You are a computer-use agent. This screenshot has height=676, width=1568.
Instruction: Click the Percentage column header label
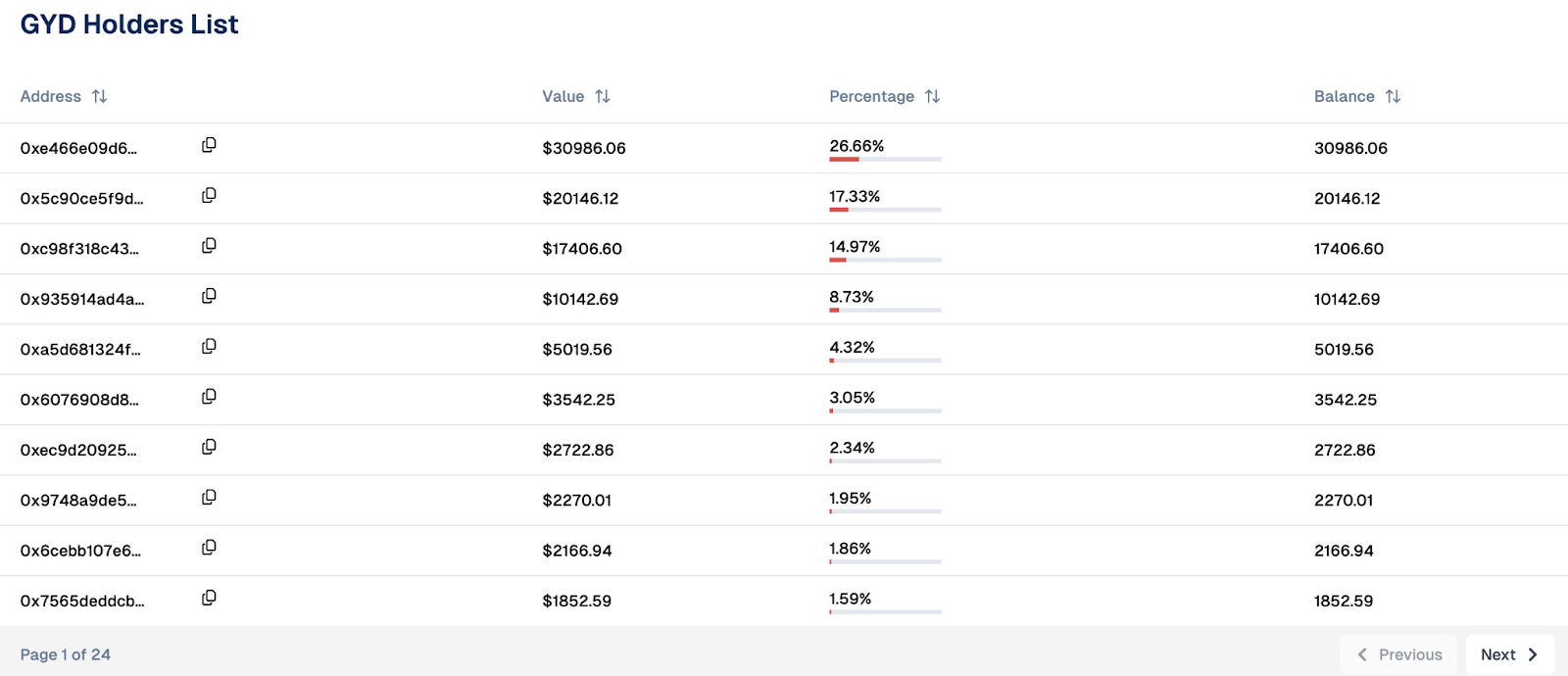[872, 96]
